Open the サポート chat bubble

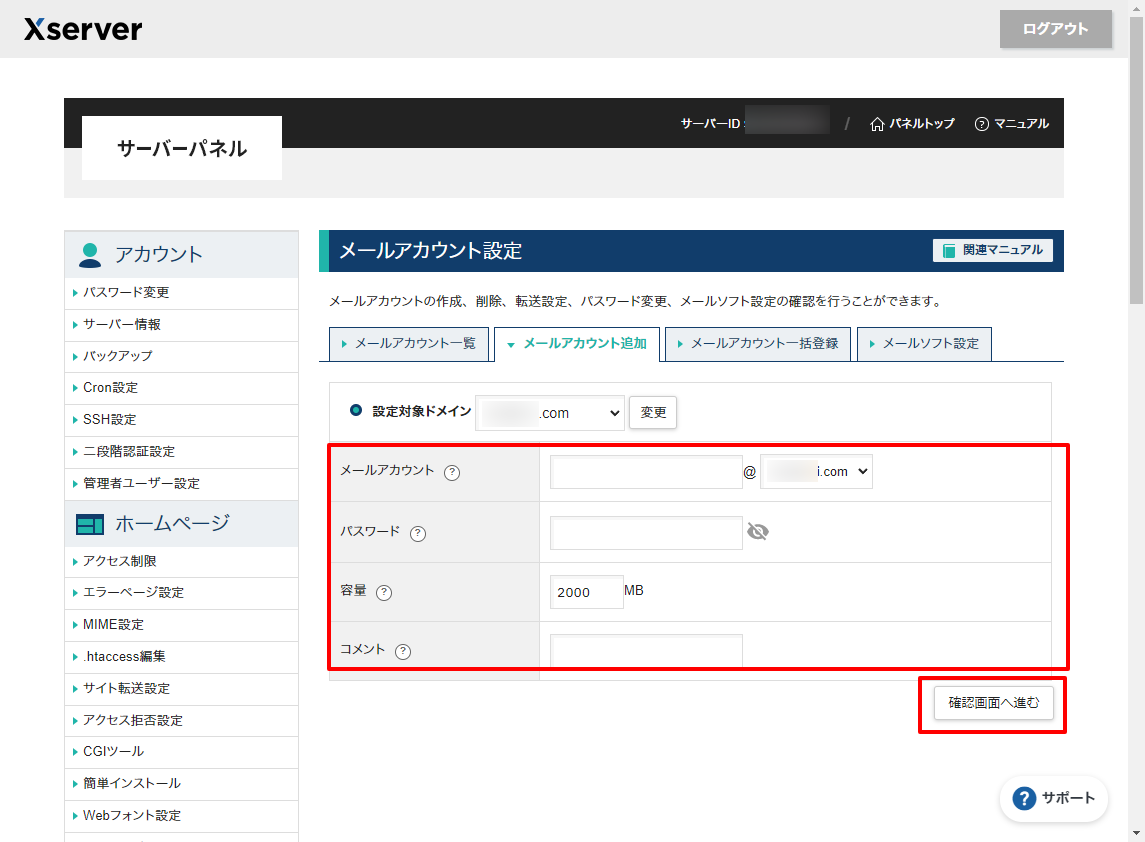(x=1054, y=798)
